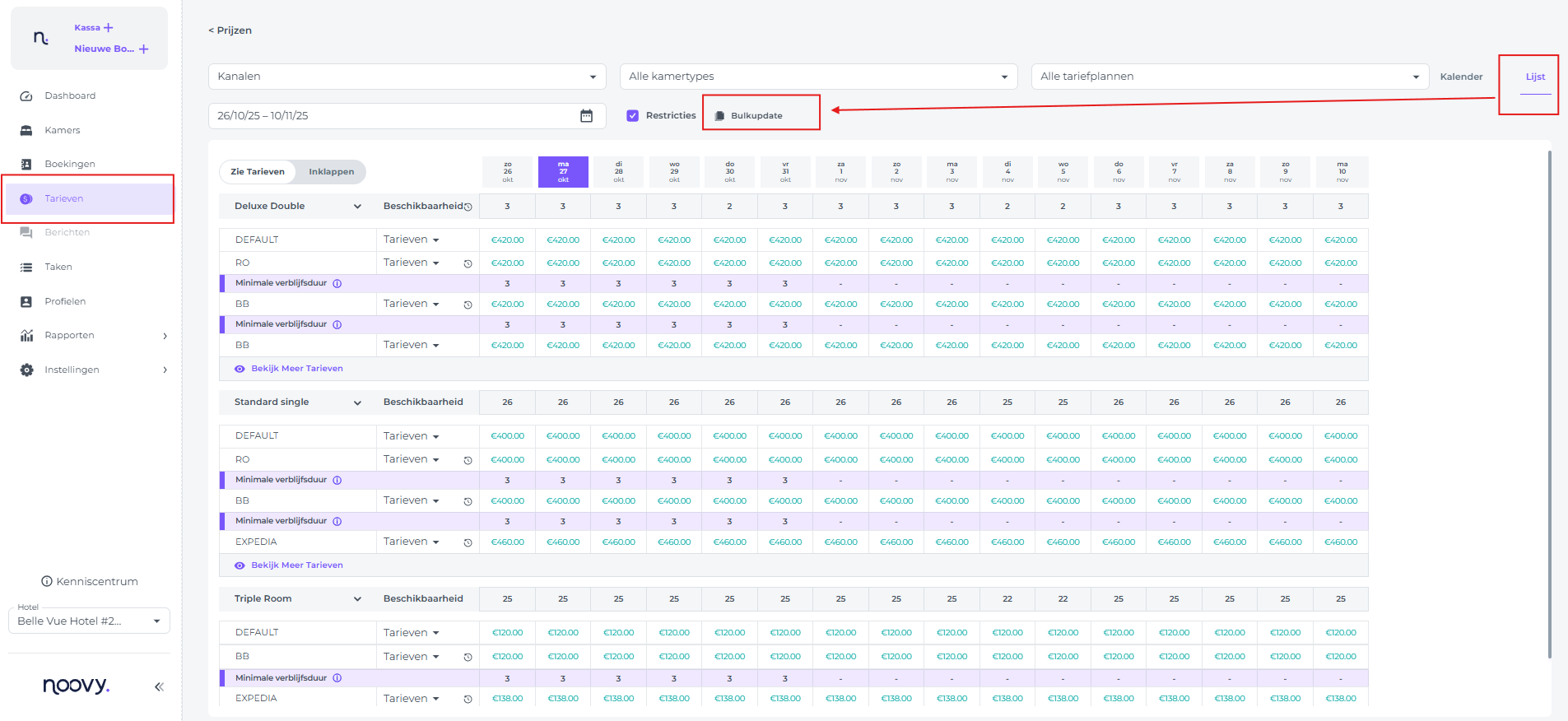Screen dimensions: 1568x721
Task: Click info icon next to Kenniscentrum
Action: pos(47,582)
